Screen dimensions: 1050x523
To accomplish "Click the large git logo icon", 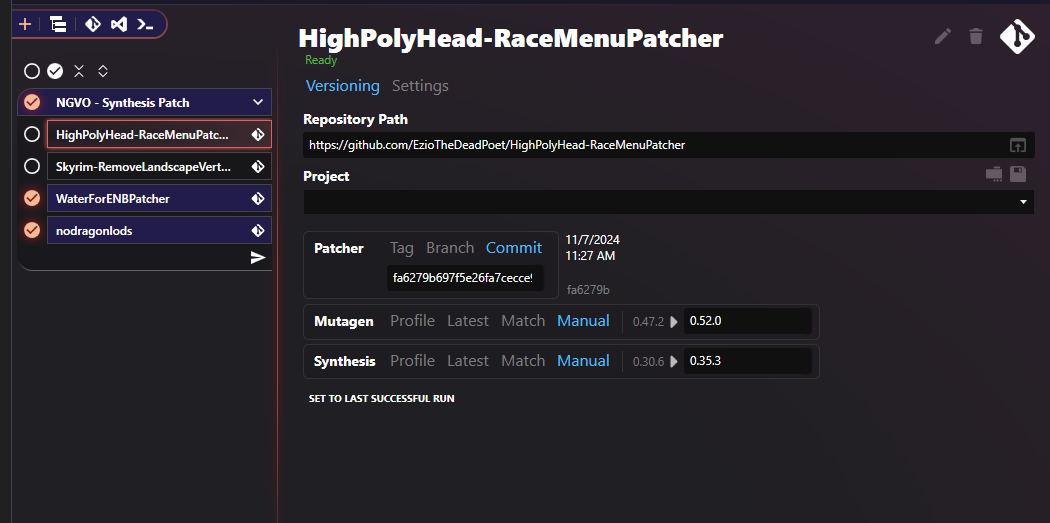I will (1017, 36).
